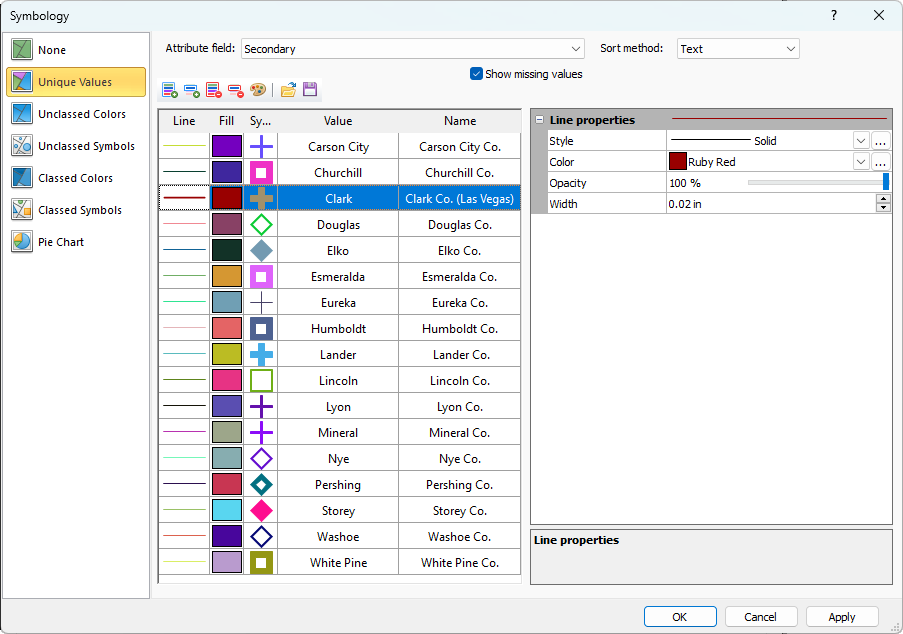903x634 pixels.
Task: Click the purple floppy disk save icon
Action: [x=310, y=90]
